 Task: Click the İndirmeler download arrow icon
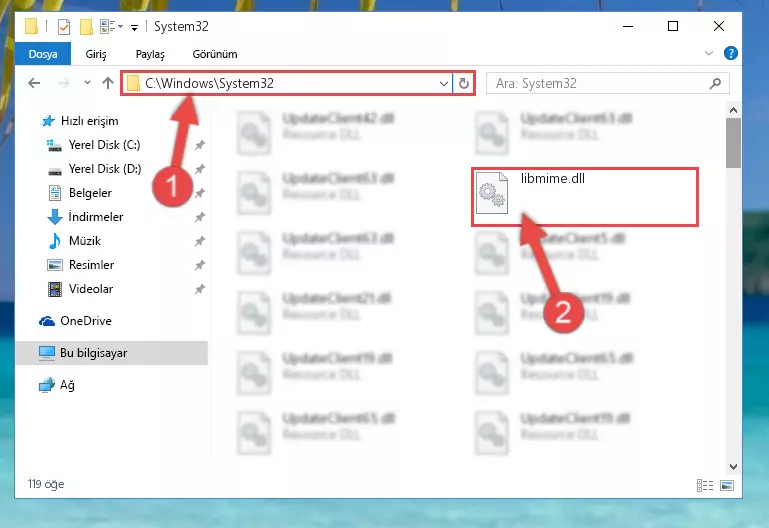click(54, 217)
